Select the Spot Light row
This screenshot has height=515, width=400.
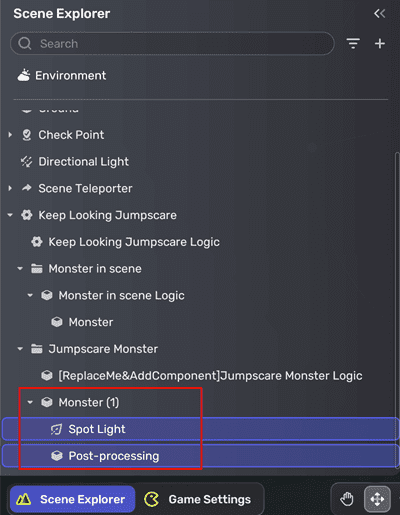[x=200, y=429]
